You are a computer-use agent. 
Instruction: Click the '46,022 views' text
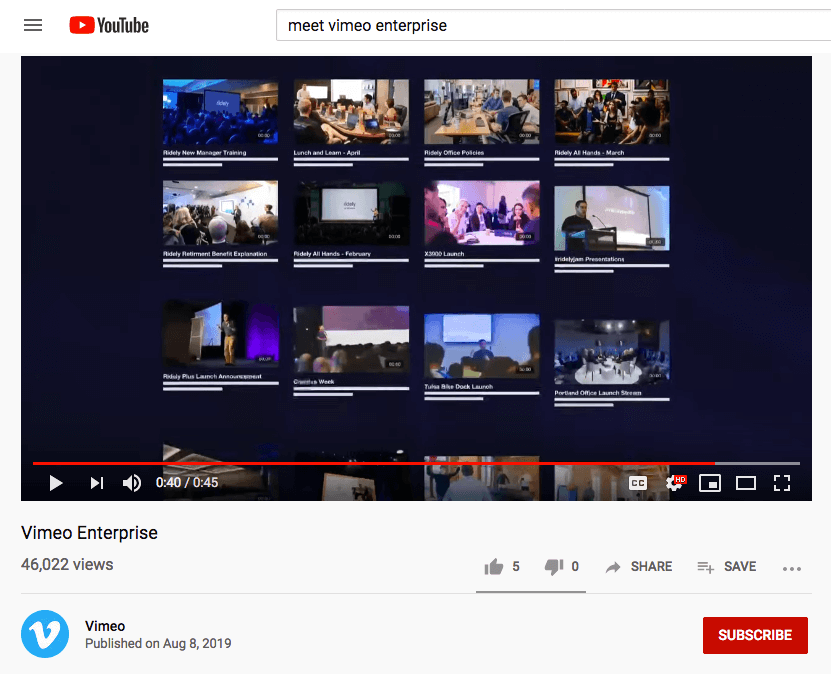tap(67, 564)
